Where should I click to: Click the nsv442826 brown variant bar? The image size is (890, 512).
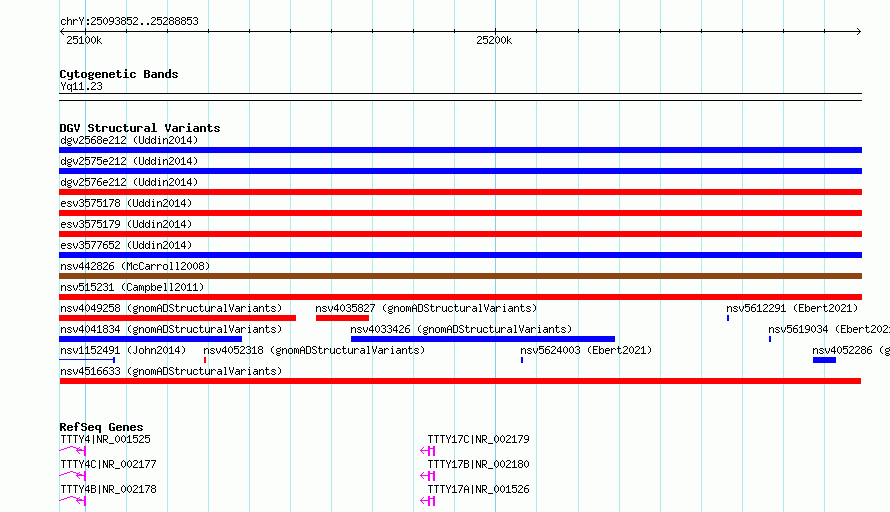pyautogui.click(x=460, y=276)
